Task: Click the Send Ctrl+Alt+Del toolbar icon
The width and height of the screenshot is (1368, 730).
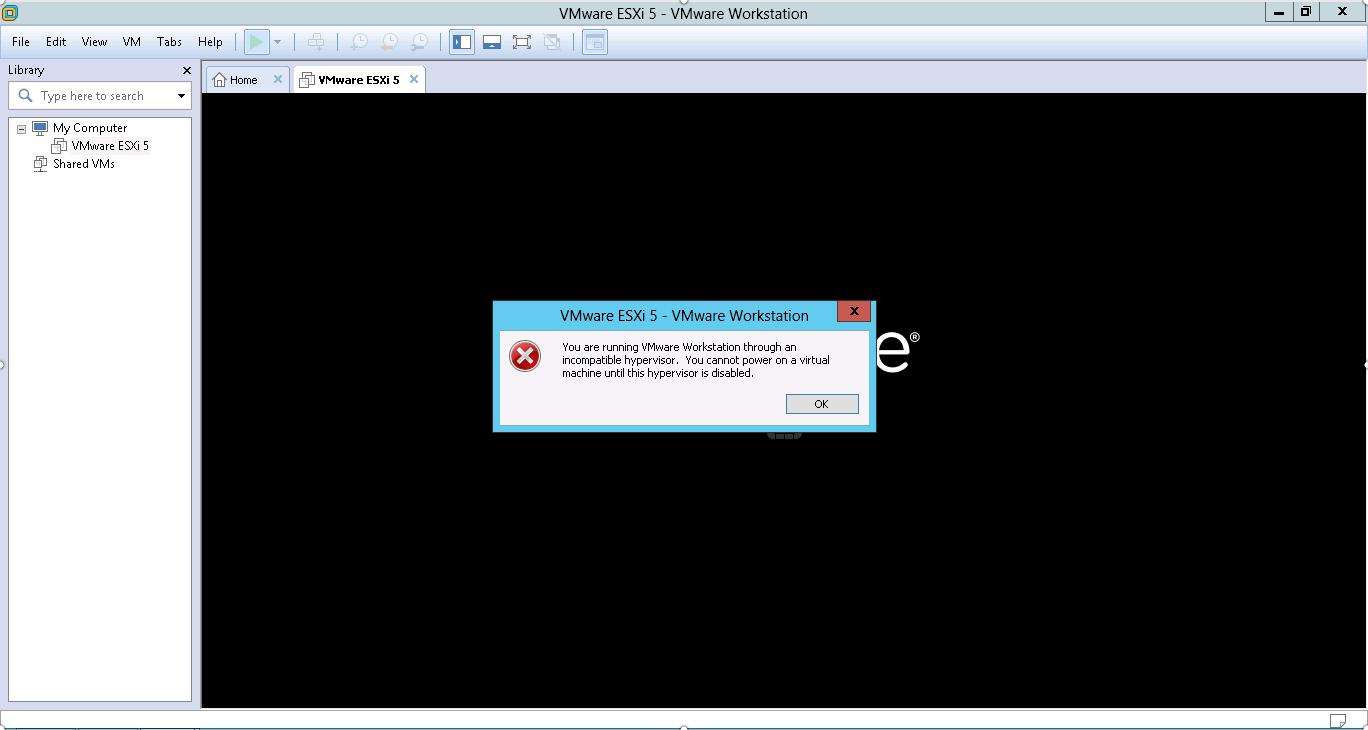Action: click(316, 42)
